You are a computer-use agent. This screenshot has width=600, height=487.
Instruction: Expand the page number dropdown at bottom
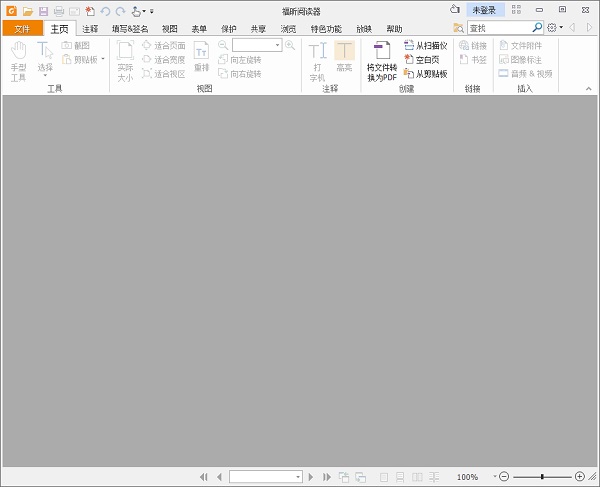297,477
